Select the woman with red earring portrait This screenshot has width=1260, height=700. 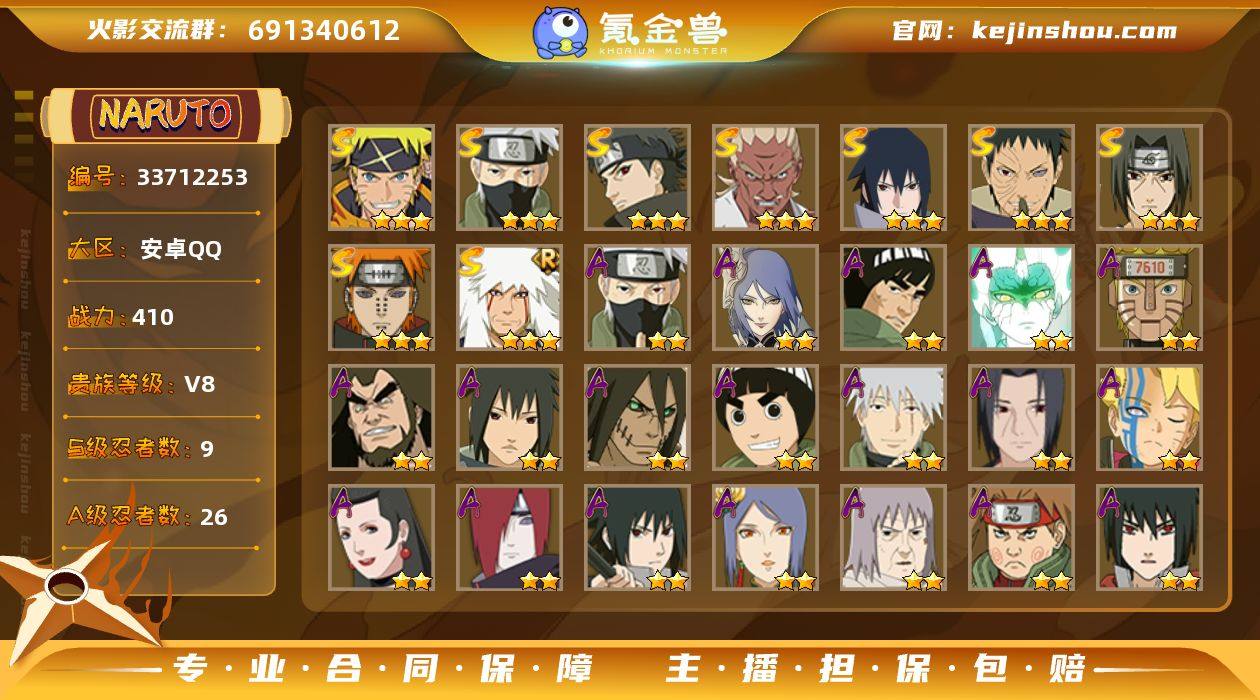pos(381,538)
